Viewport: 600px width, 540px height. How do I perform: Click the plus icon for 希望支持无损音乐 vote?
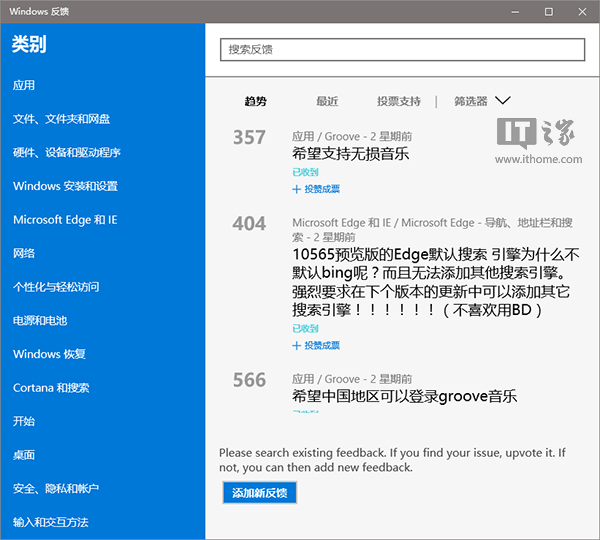click(296, 189)
